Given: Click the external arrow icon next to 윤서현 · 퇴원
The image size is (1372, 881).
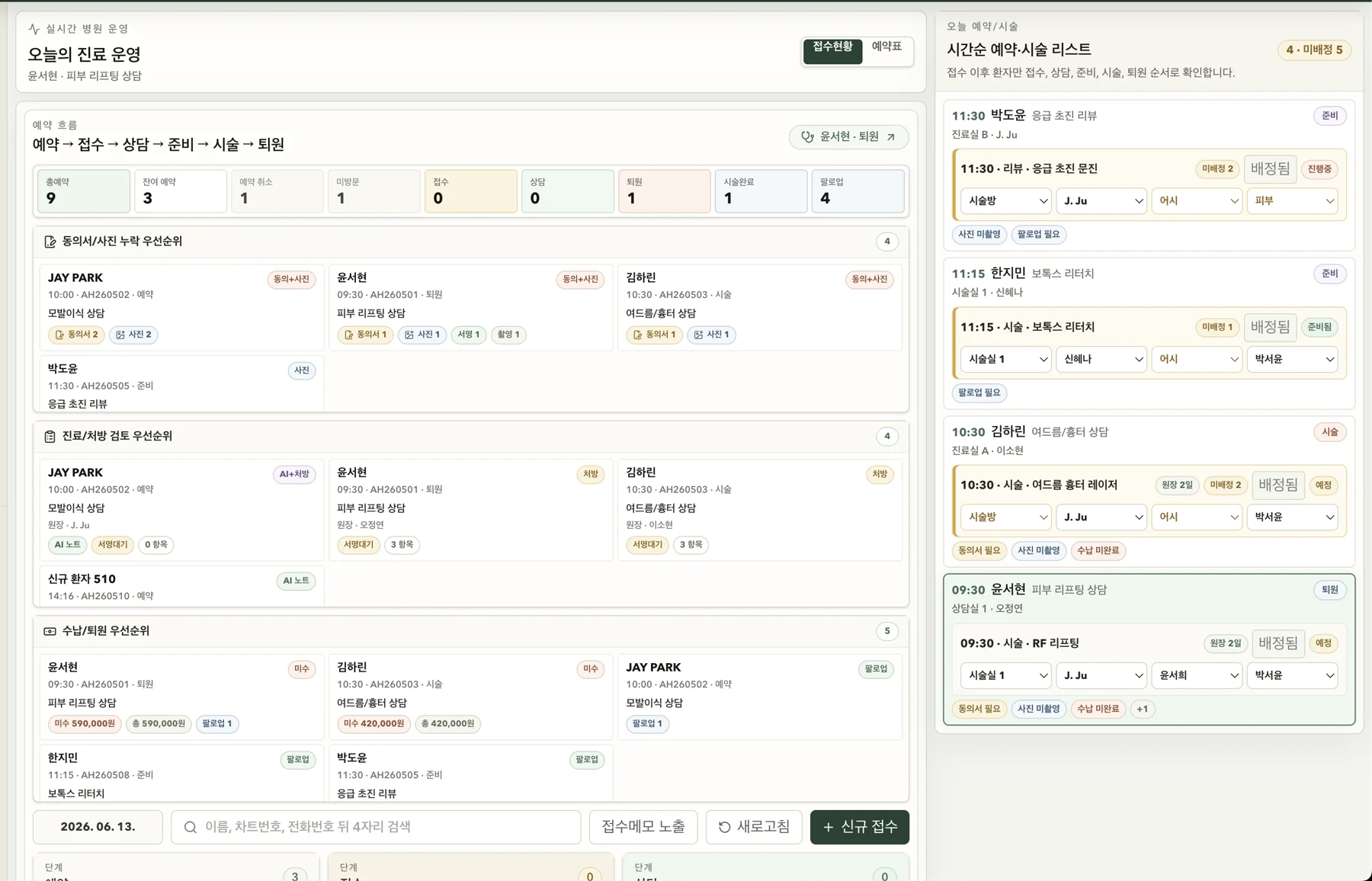Looking at the screenshot, I should 891,137.
